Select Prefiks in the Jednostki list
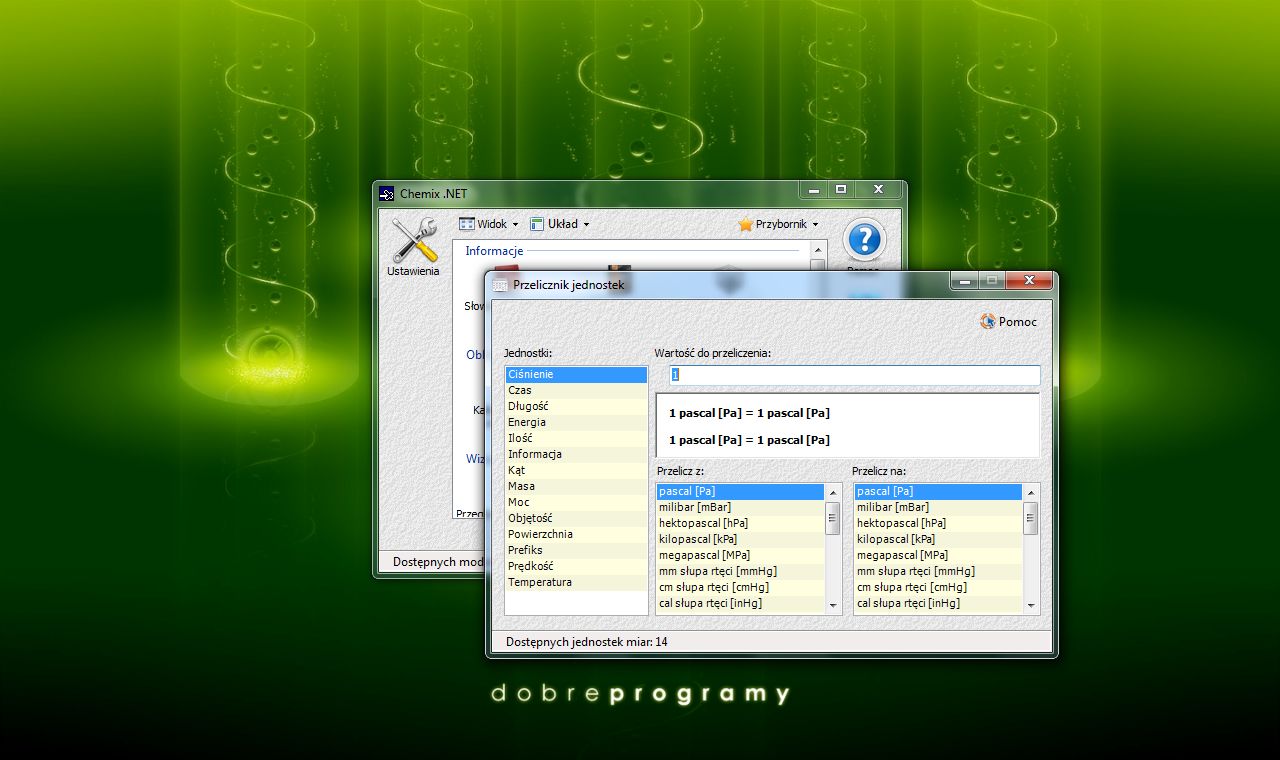The height and width of the screenshot is (760, 1280). (576, 550)
